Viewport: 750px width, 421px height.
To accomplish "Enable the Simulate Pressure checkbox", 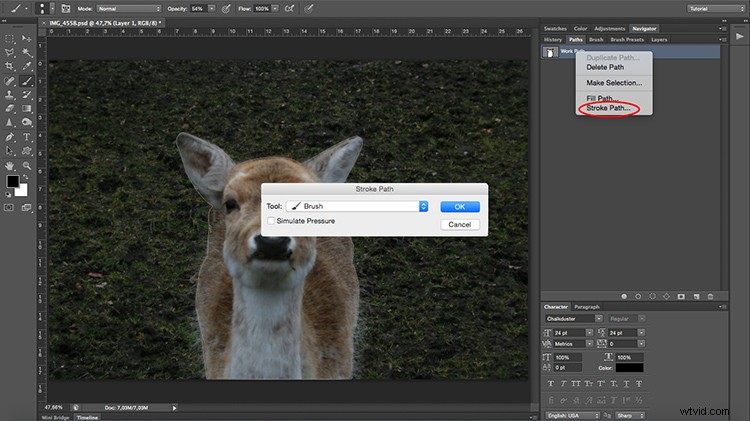I will click(271, 221).
